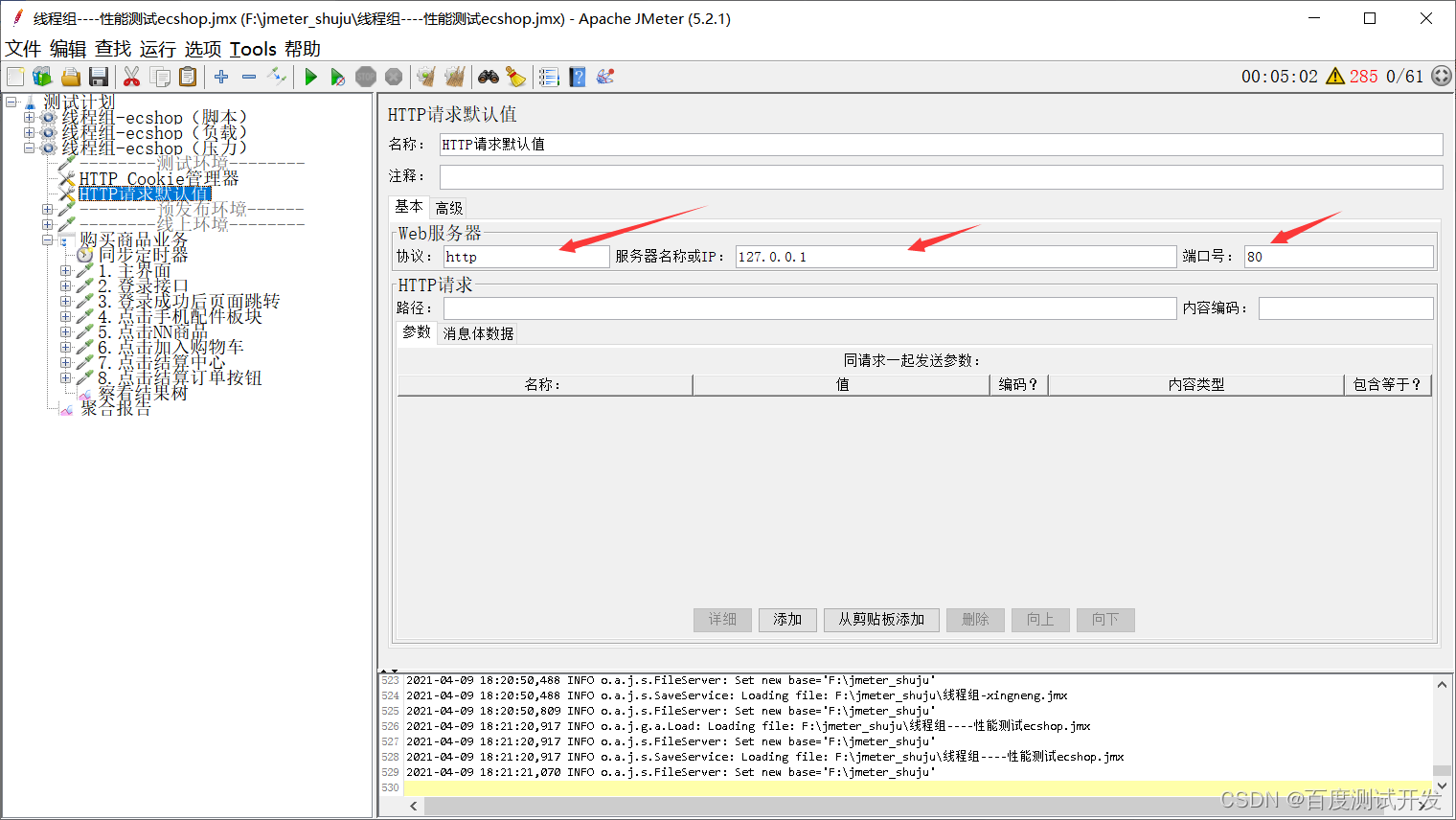Expand 线程组-ecshop(负载) thread group
Image resolution: width=1456 pixels, height=820 pixels.
29,132
